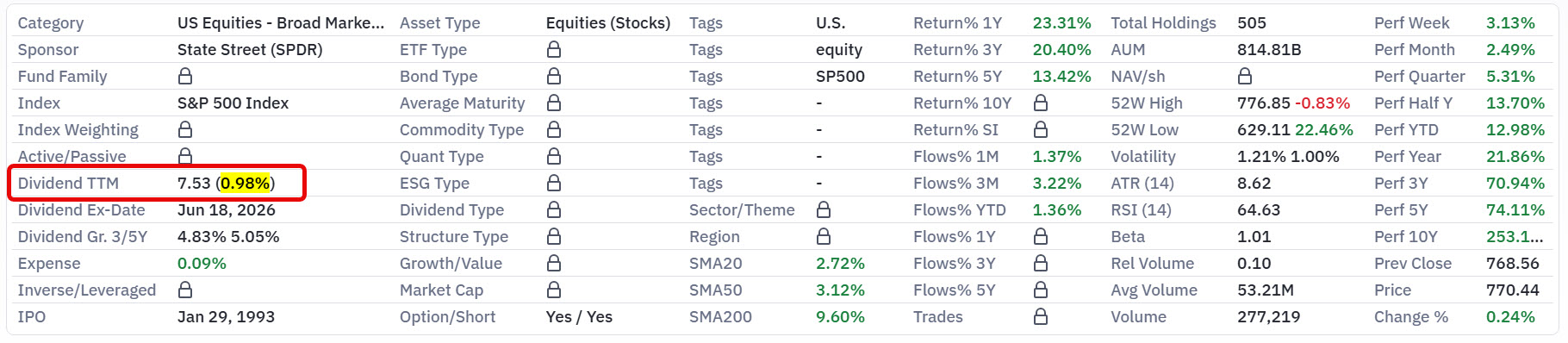Select the S&P 500 Index link

(x=233, y=103)
